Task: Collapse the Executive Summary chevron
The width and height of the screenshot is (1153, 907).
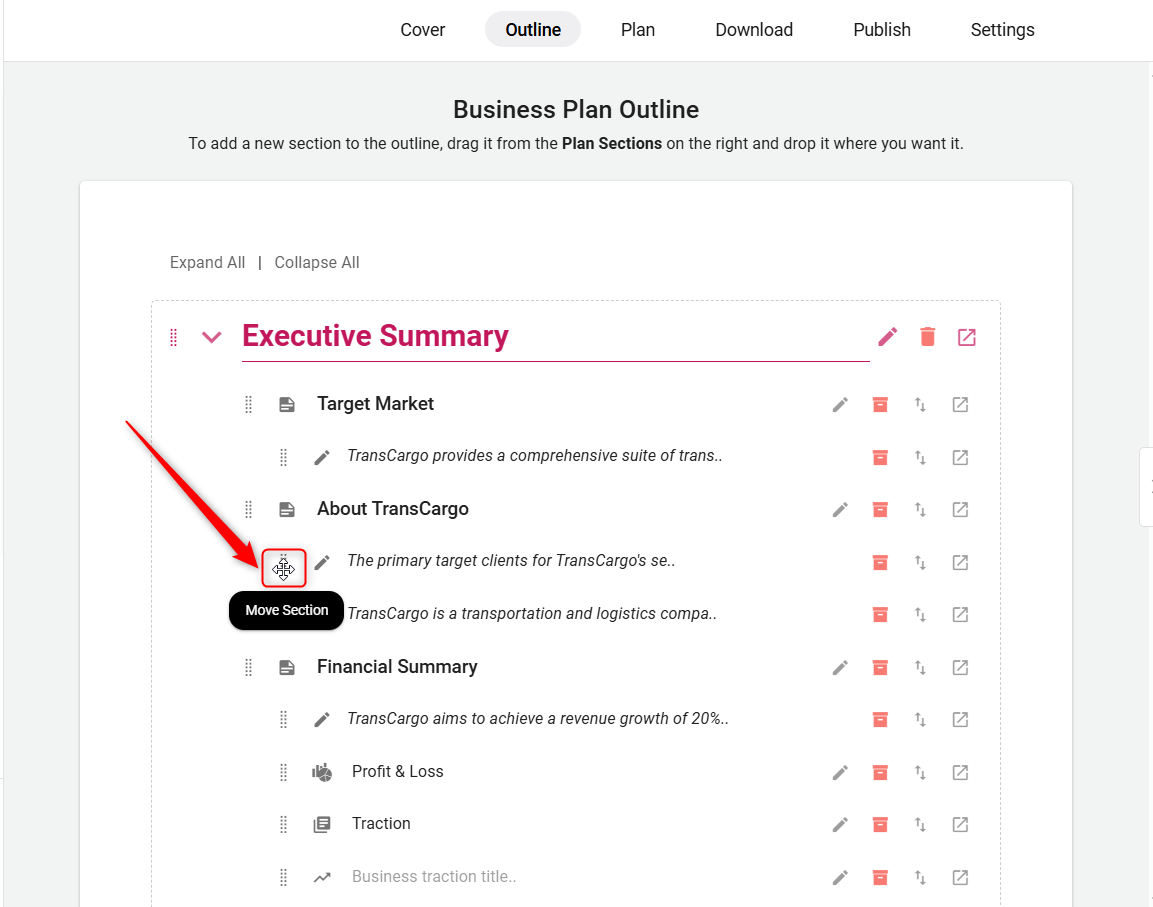Action: coord(212,337)
